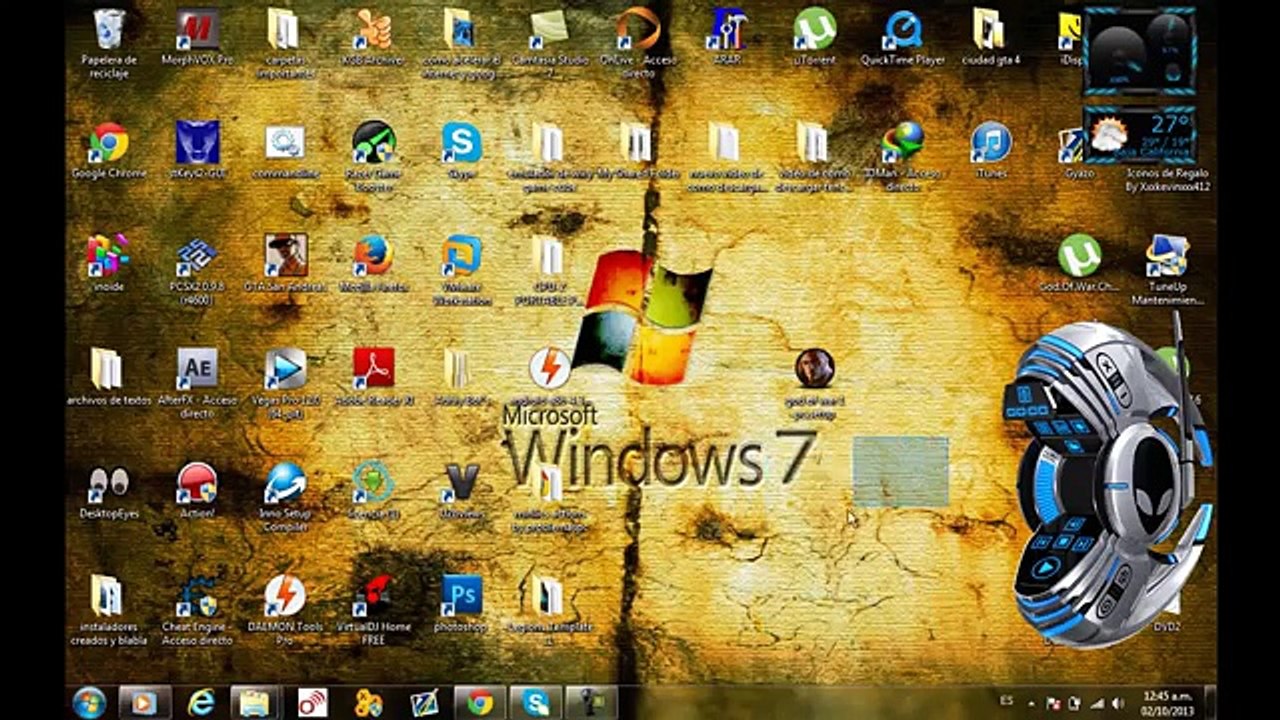
Task: Launch the DAEMON Tools Pro shortcut
Action: click(285, 596)
